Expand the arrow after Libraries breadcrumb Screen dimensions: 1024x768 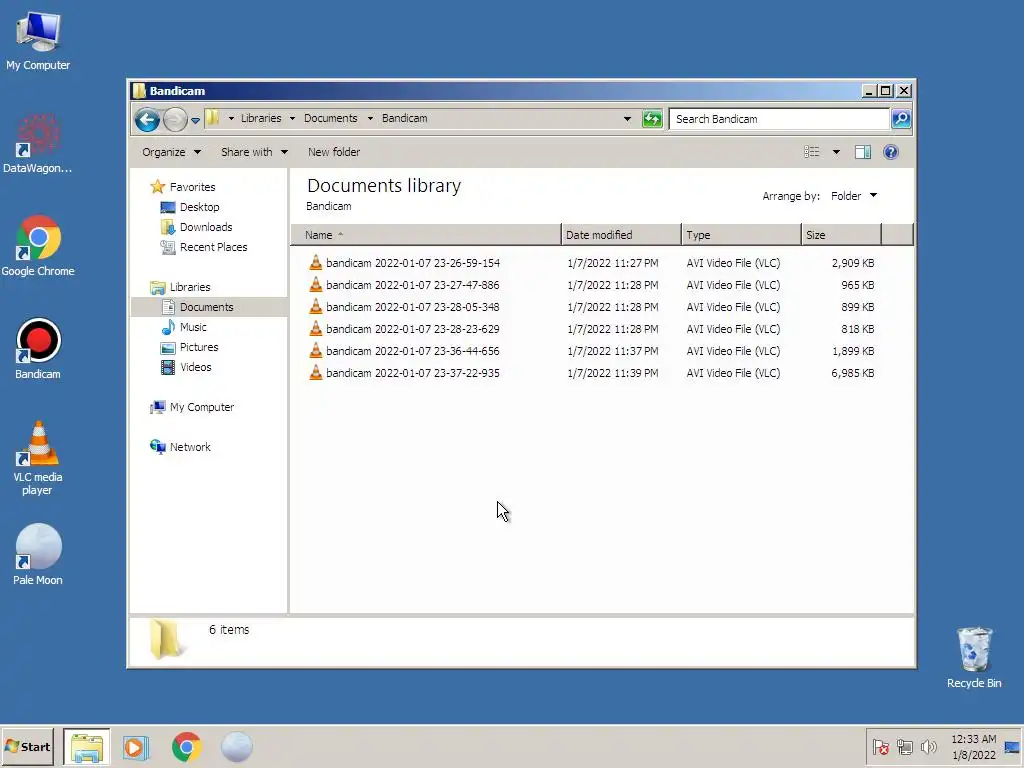click(292, 119)
